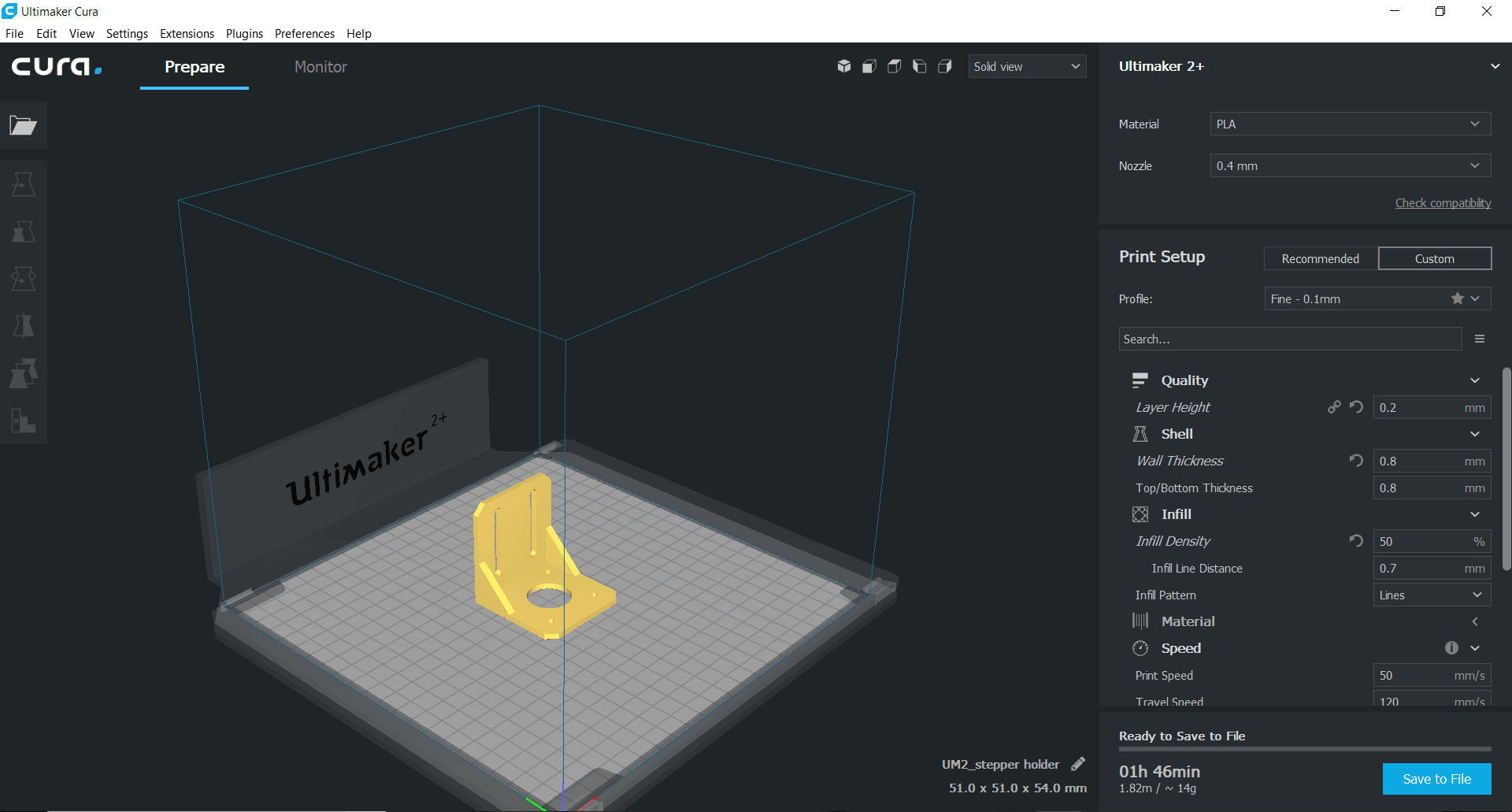Edit the Print Speed value field

[1432, 675]
